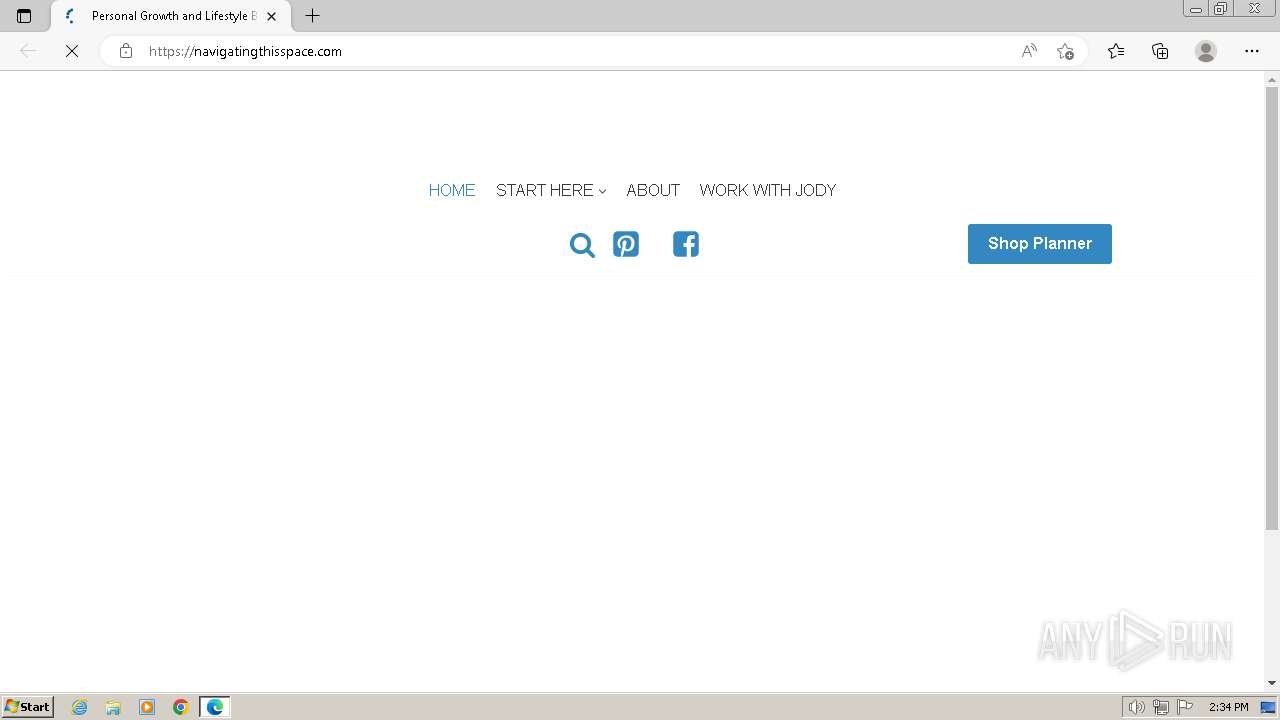The height and width of the screenshot is (720, 1280).
Task: Click the vertical scrollbar thumb
Action: 1272,308
